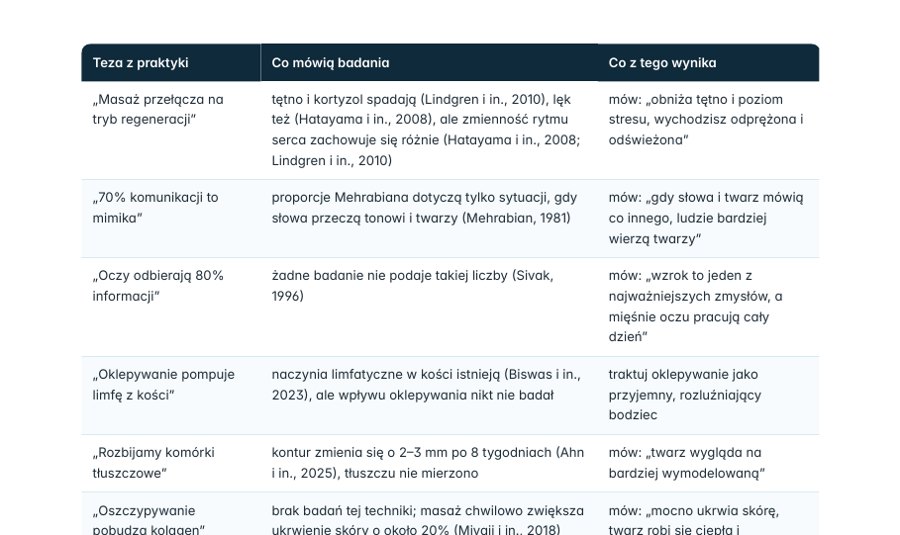Click the cell citing Ahn i in., 2025
The width and height of the screenshot is (900, 535).
[429, 463]
